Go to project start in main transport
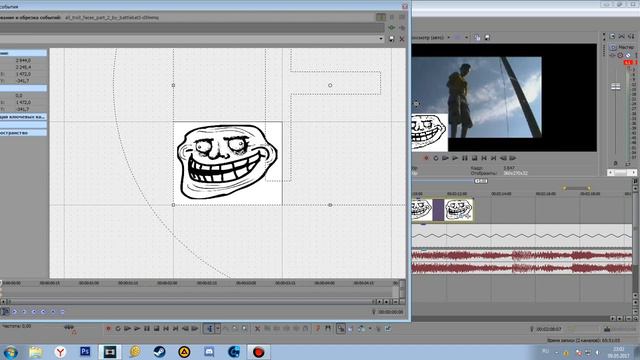Image resolution: width=640 pixels, height=360 pixels. tap(166, 328)
